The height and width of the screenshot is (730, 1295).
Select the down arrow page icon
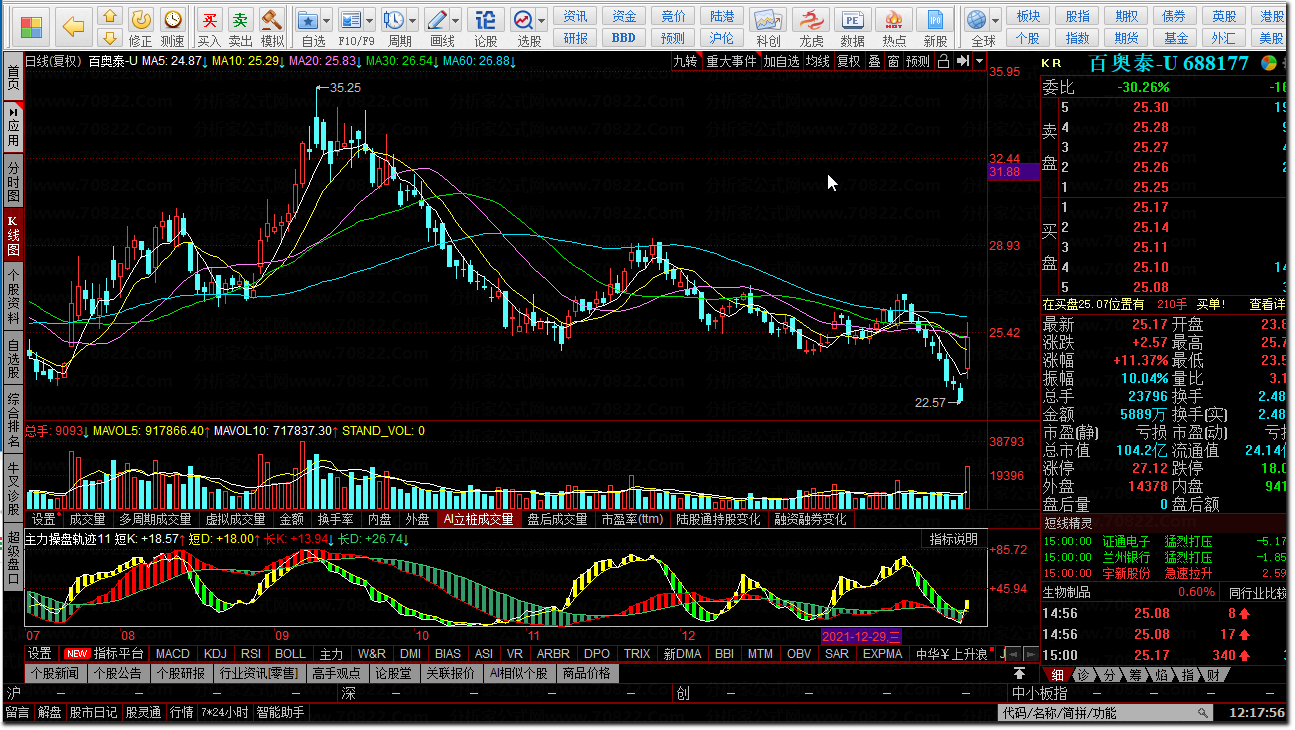point(110,38)
